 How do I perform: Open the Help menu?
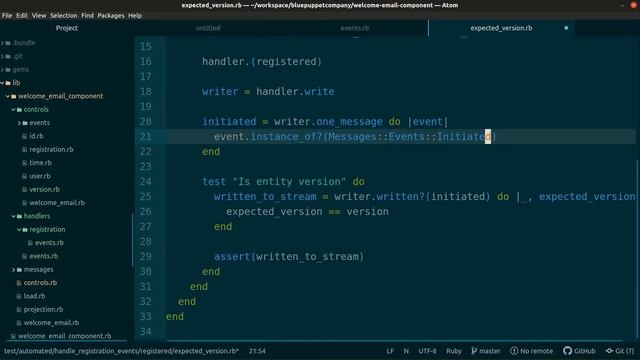click(x=135, y=16)
